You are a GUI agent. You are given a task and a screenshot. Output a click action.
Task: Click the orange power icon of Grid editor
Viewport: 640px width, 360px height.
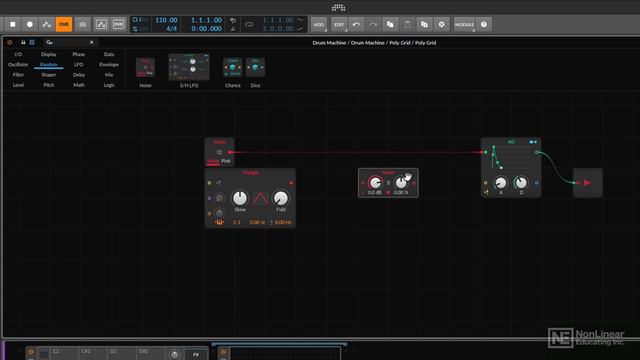click(x=10, y=42)
